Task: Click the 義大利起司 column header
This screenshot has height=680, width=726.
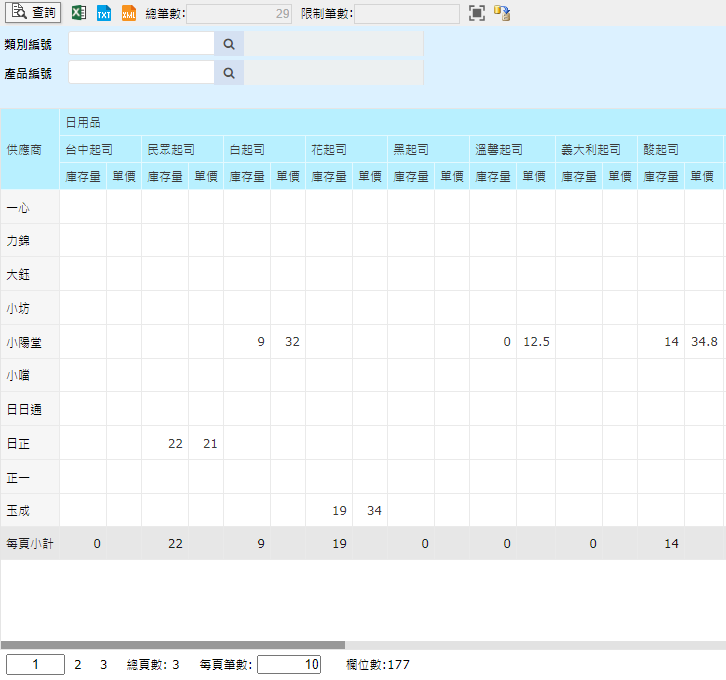Action: click(x=596, y=149)
